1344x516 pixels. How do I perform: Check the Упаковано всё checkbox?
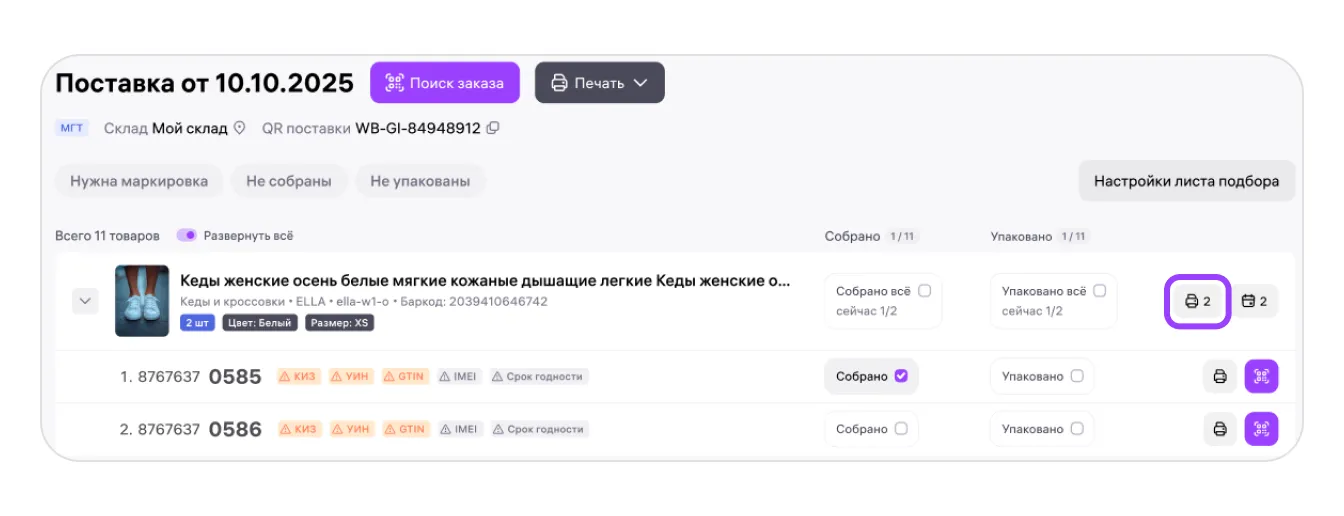(1100, 291)
